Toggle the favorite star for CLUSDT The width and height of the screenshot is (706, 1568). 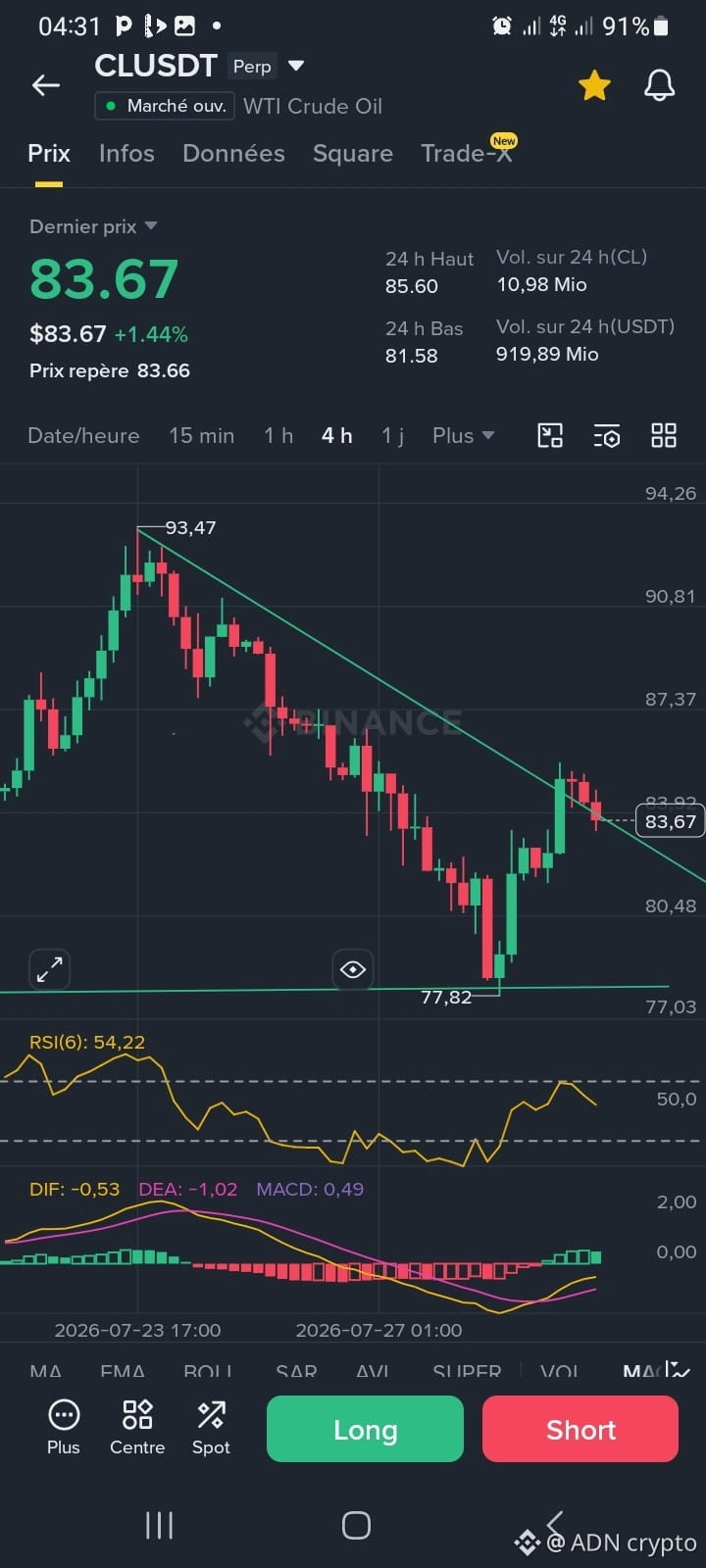coord(594,85)
